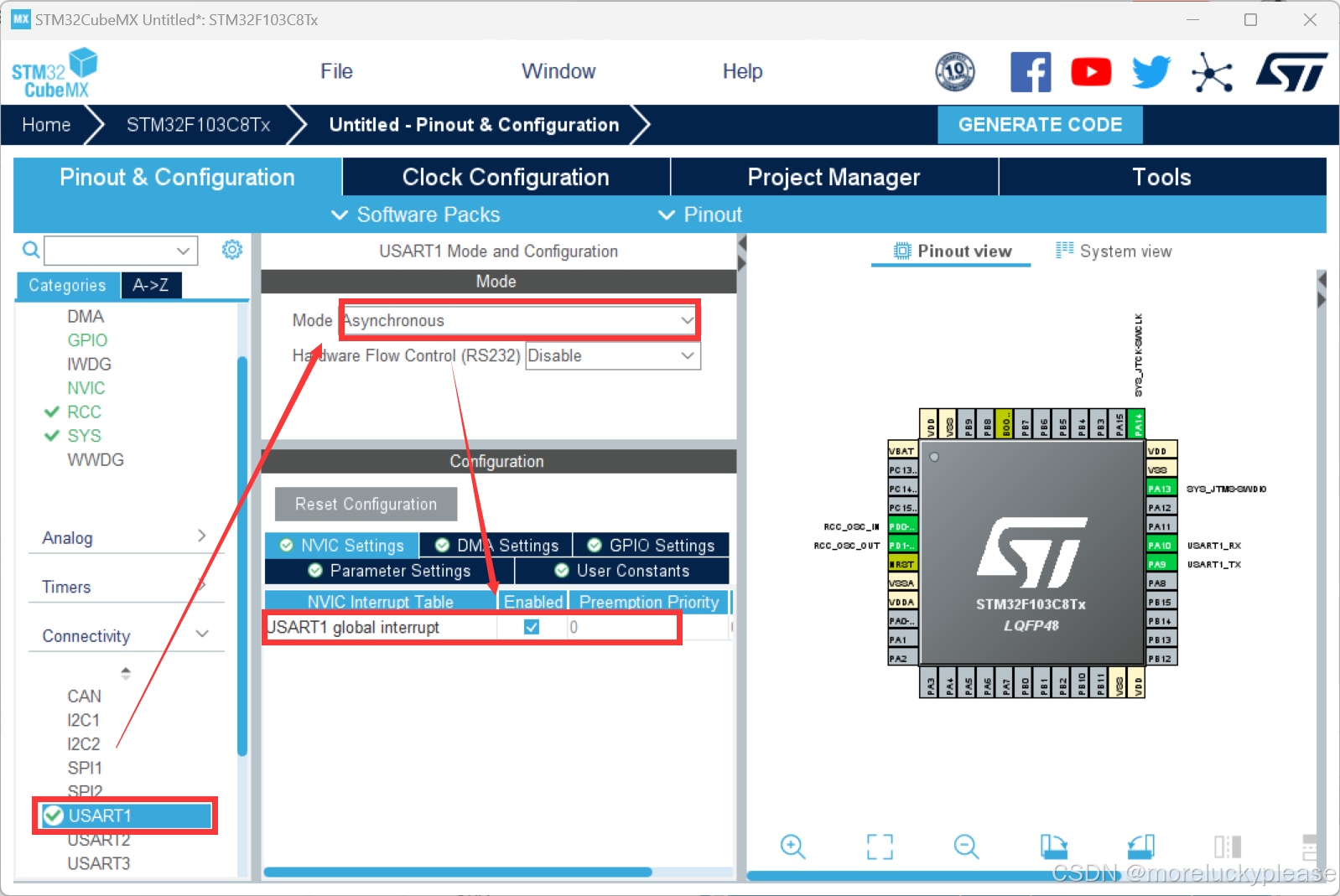
Task: Click the Reset Configuration button
Action: coord(366,504)
